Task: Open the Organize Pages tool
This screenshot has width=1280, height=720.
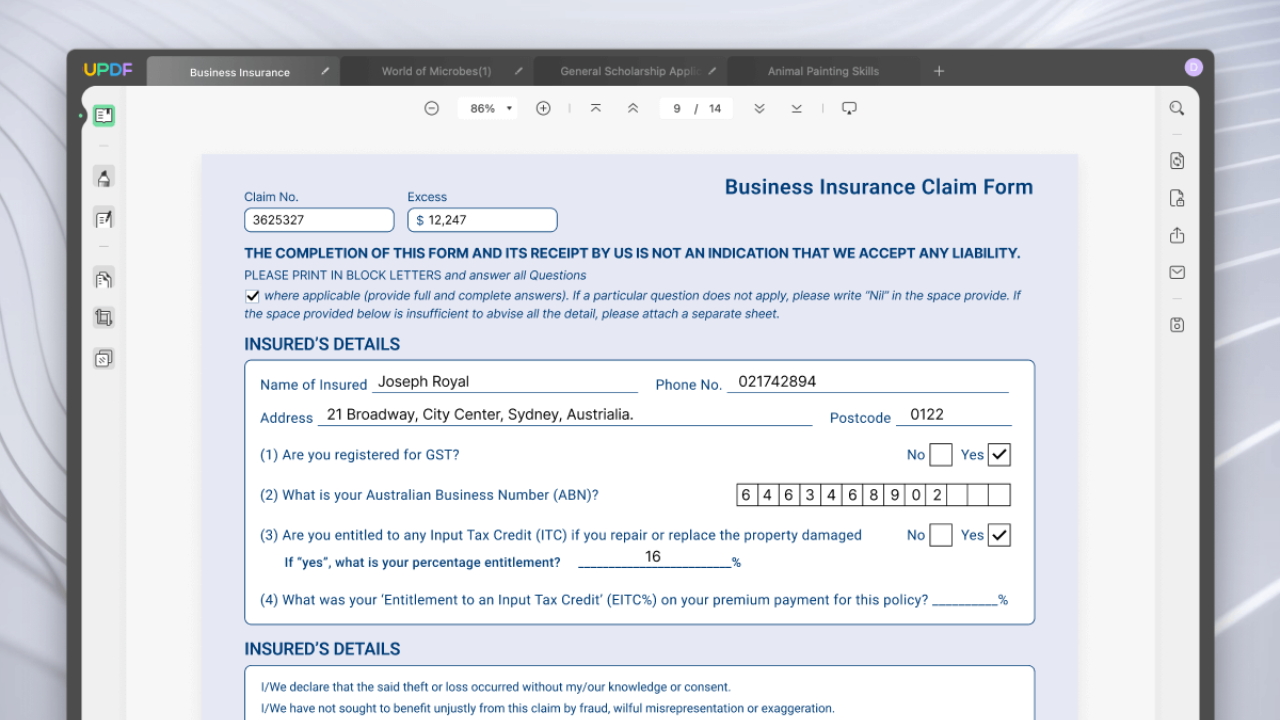Action: [x=104, y=279]
